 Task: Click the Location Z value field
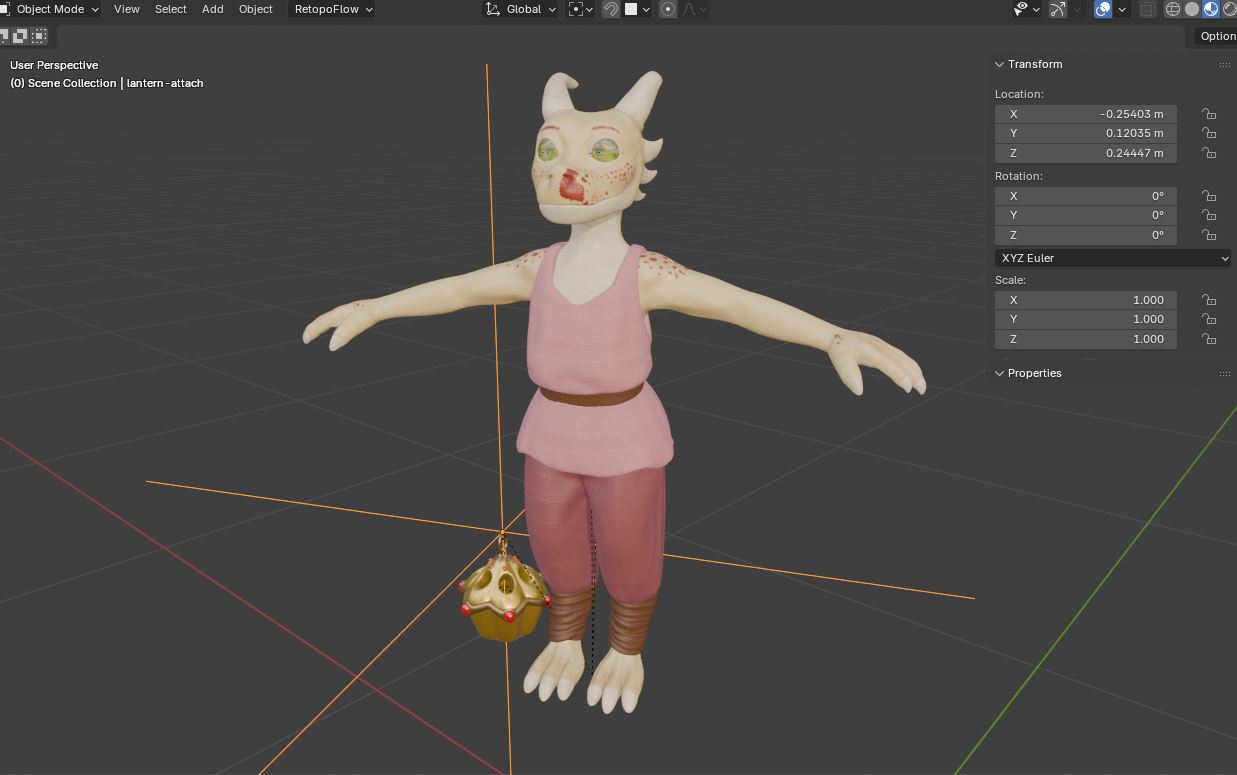pos(1085,153)
